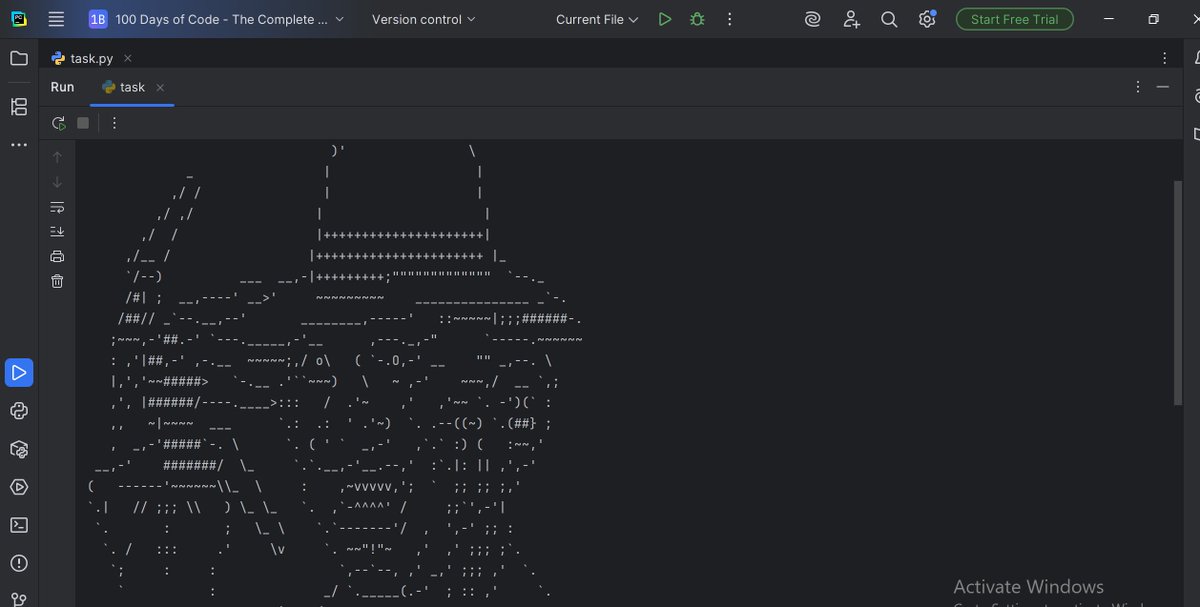Open the Project tool window folder icon
Image resolution: width=1200 pixels, height=607 pixels.
tap(19, 58)
